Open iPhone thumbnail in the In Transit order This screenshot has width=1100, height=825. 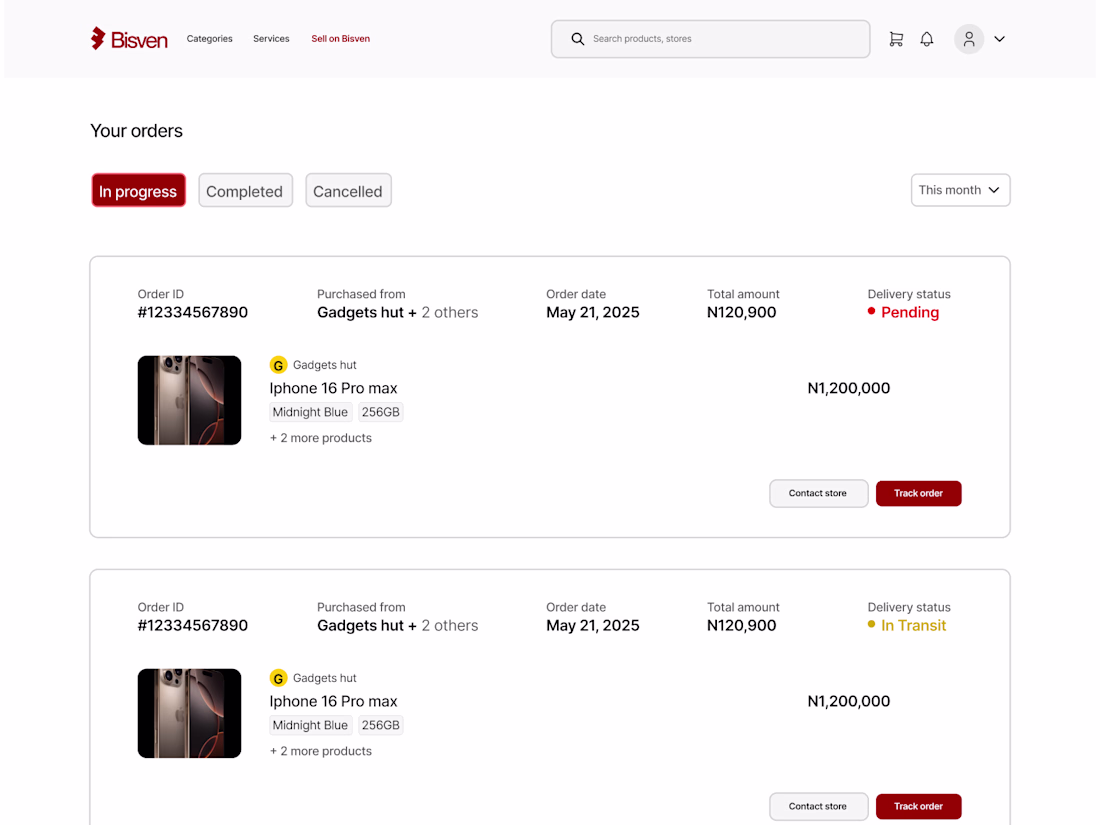[189, 713]
